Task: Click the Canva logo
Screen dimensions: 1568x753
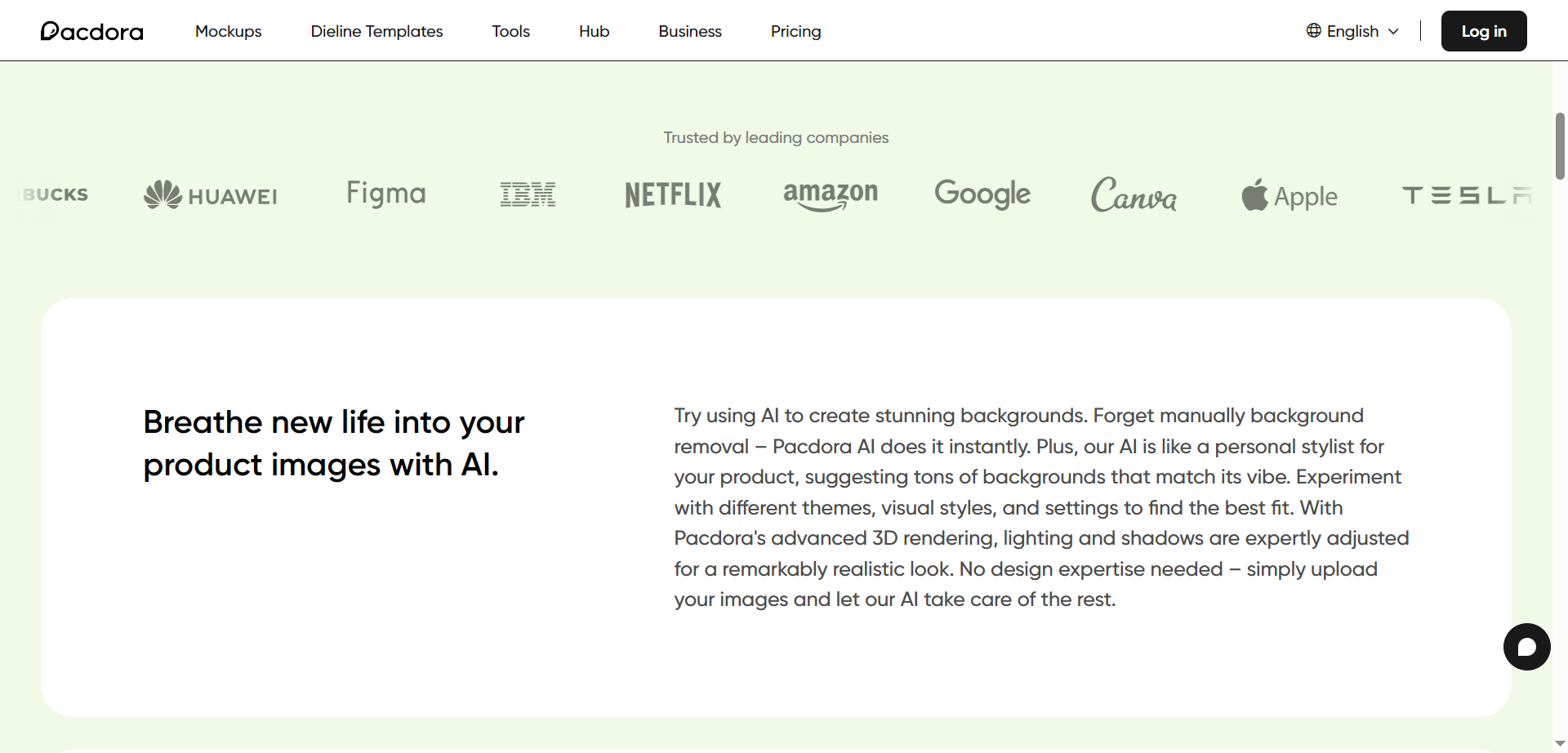Action: 1134,195
